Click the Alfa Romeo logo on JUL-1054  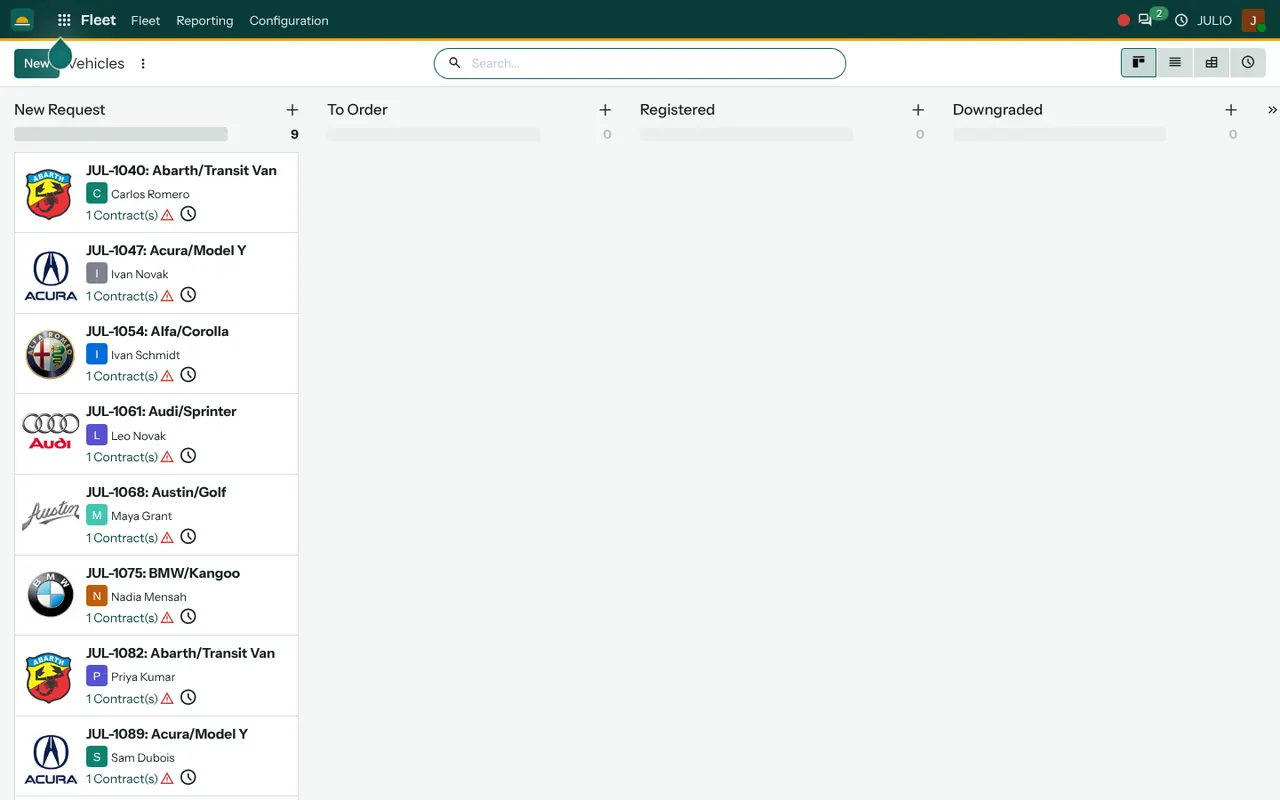(x=50, y=354)
